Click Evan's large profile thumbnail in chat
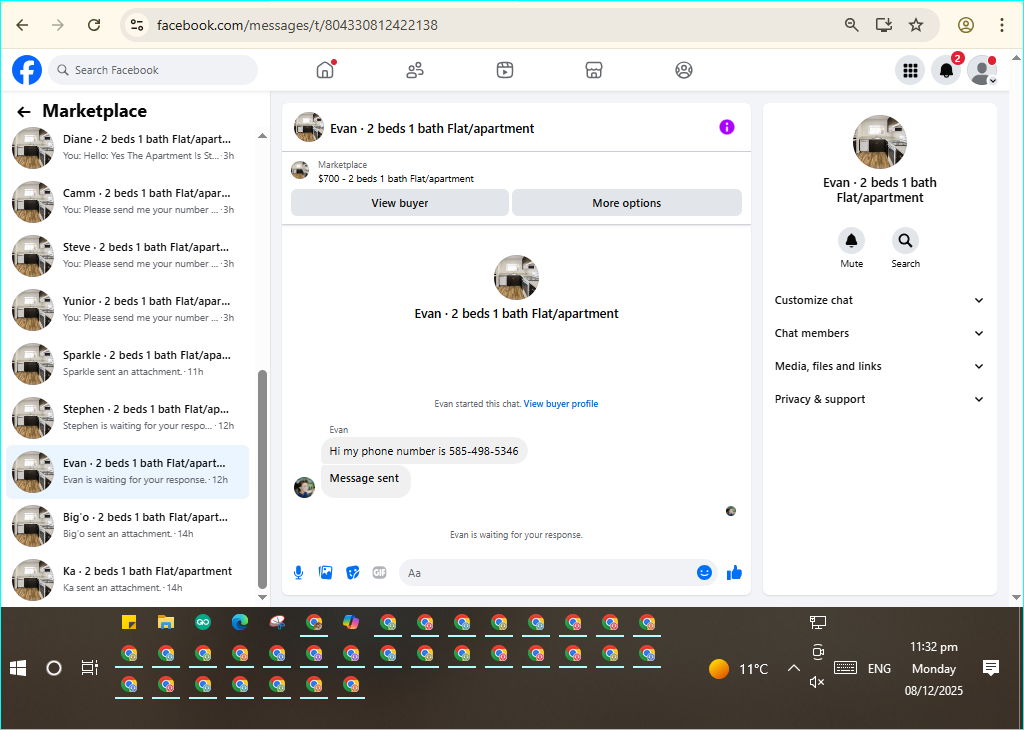This screenshot has width=1024, height=730. click(x=516, y=277)
